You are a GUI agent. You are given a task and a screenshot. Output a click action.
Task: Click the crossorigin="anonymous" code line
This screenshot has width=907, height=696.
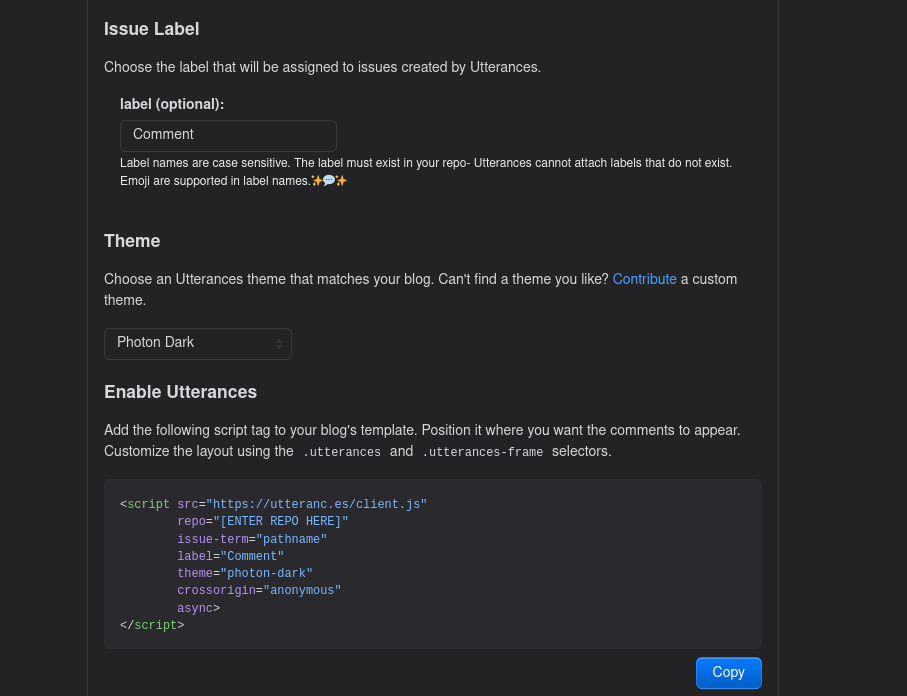(x=259, y=590)
